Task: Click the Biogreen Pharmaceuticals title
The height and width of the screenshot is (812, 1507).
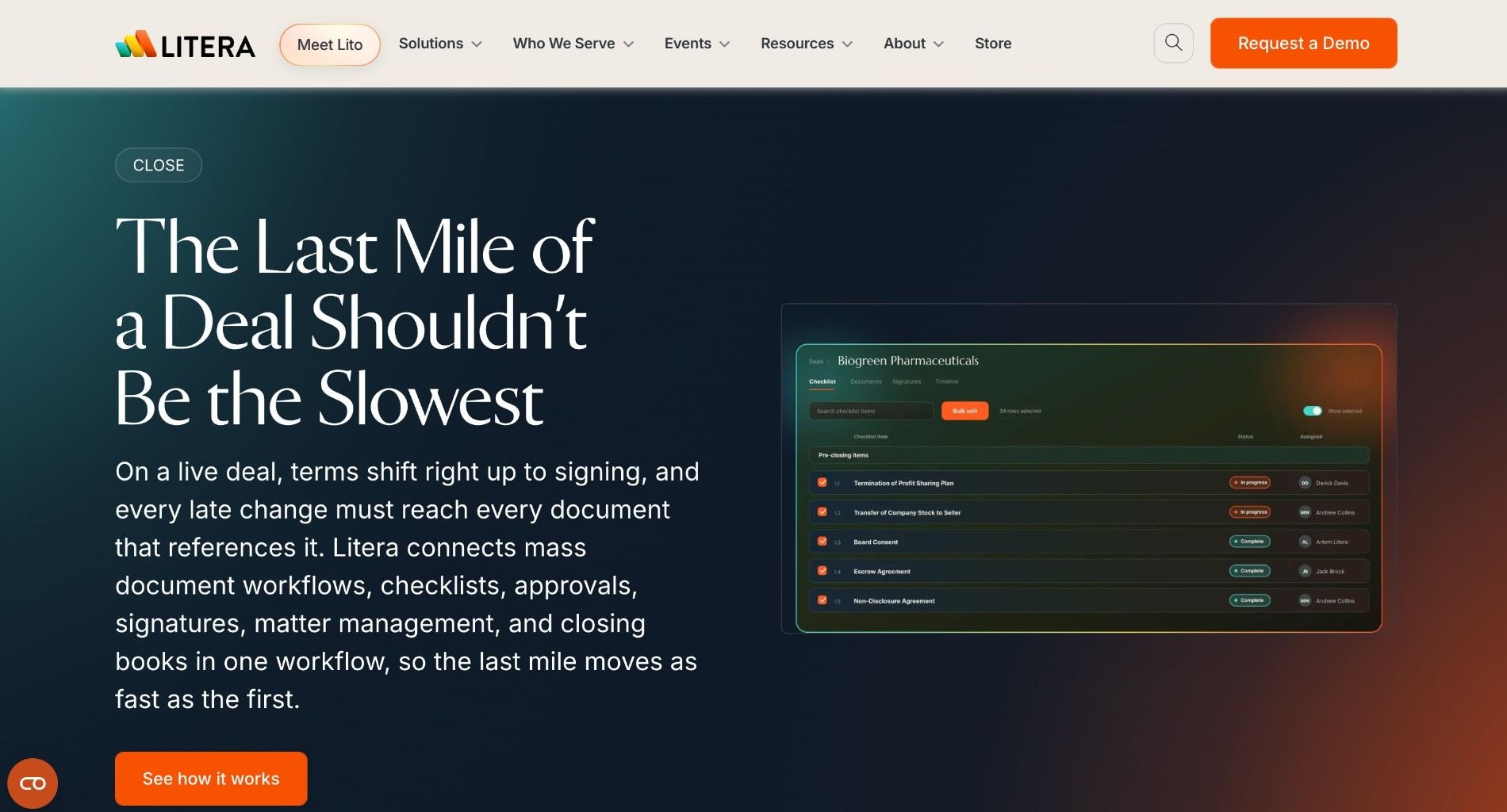Action: (908, 361)
